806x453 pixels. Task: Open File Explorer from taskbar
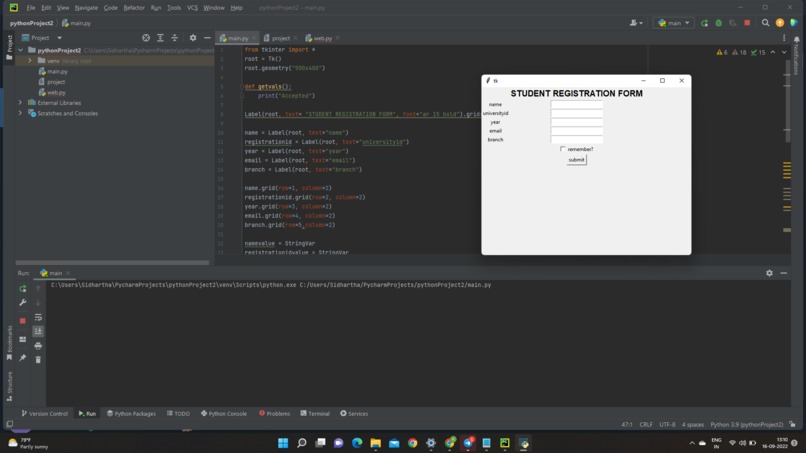click(375, 443)
